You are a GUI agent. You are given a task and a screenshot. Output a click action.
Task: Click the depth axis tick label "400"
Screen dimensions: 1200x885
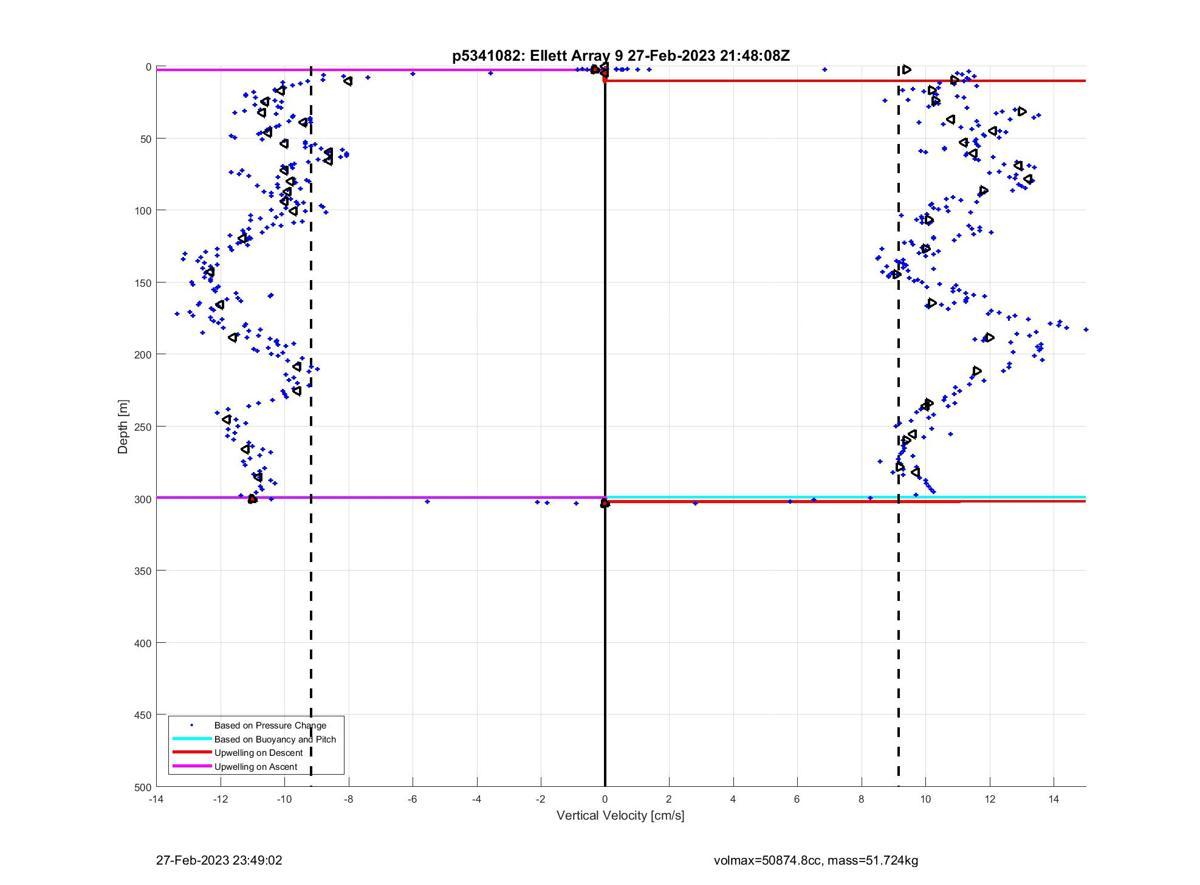pos(143,643)
